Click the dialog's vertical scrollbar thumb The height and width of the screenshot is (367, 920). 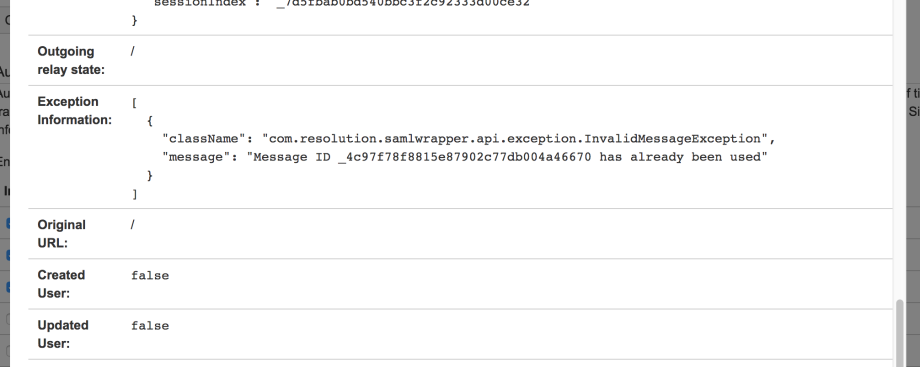point(901,334)
